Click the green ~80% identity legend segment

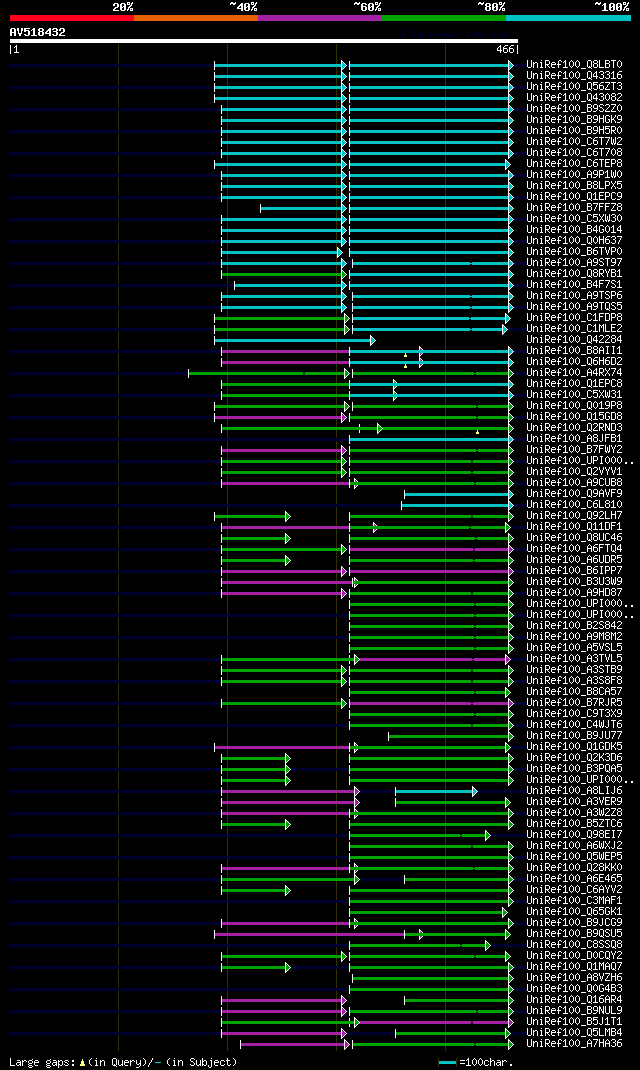pos(444,17)
